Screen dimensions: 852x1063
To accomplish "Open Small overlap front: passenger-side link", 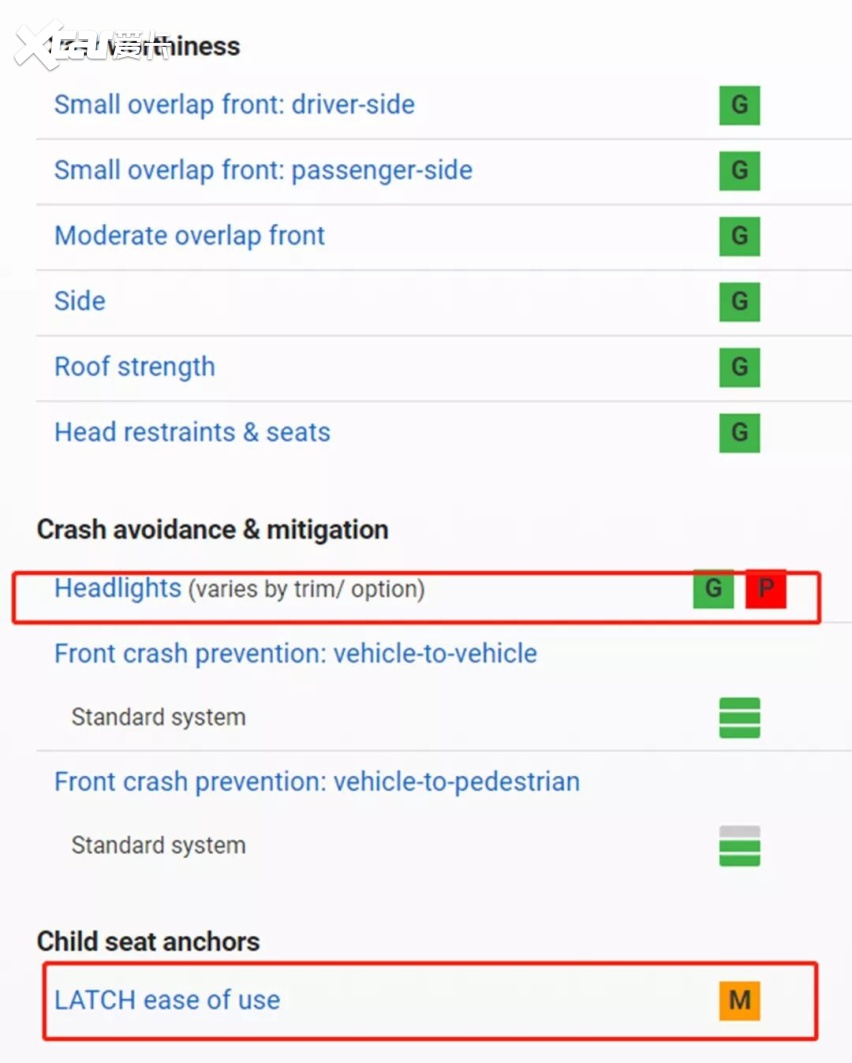I will tap(263, 171).
